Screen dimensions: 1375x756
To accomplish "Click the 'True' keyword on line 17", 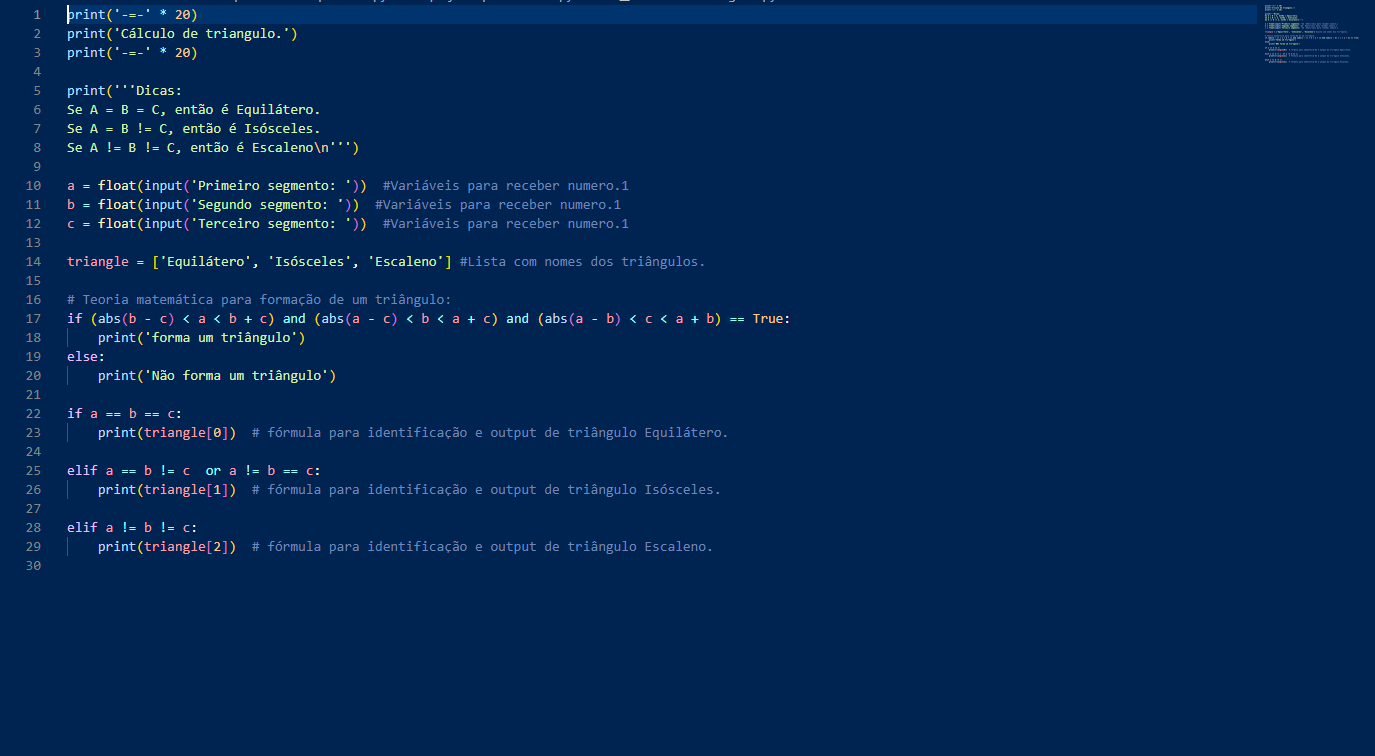I will click(767, 319).
